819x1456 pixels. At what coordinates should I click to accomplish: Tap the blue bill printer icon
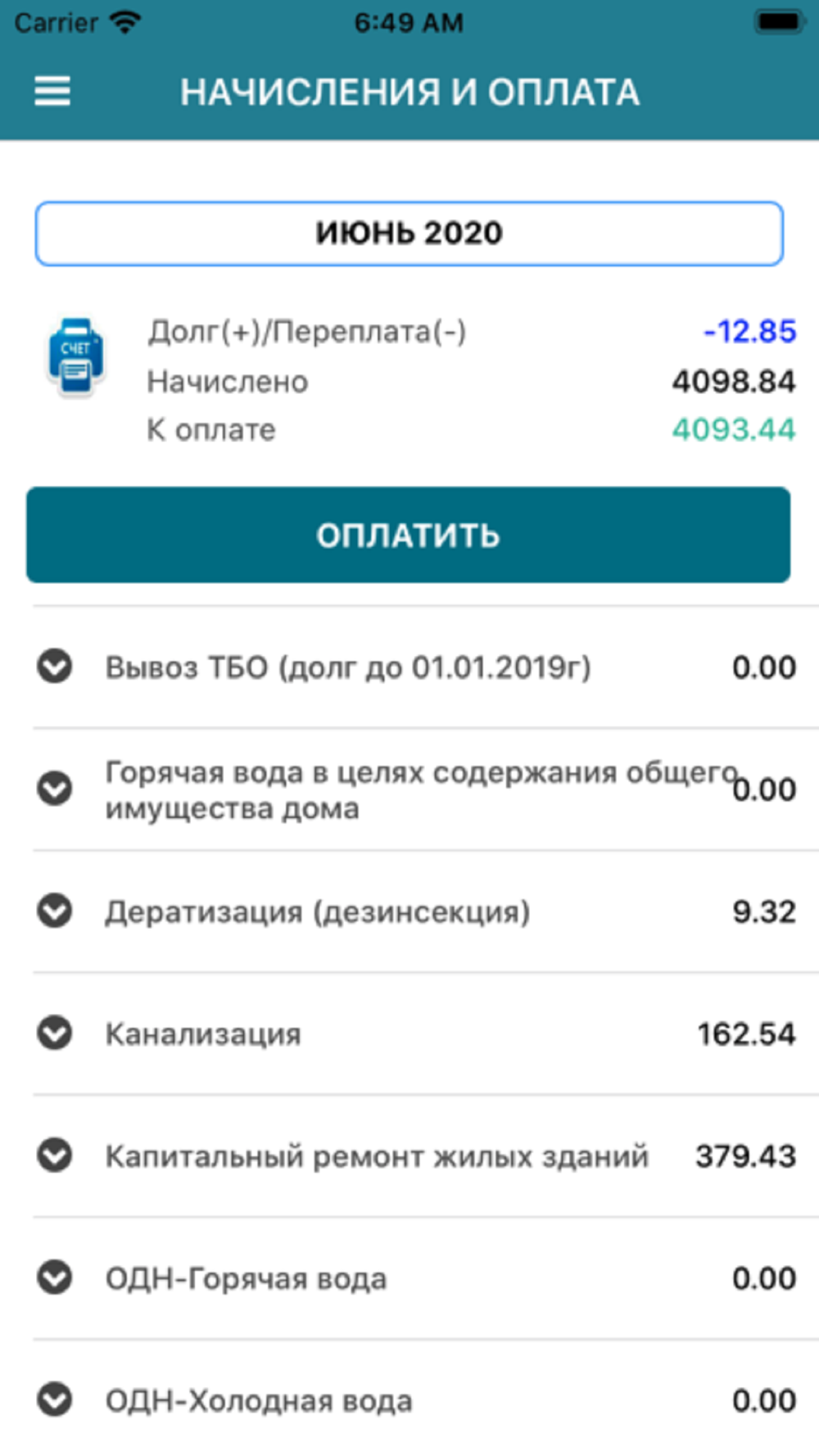(75, 358)
